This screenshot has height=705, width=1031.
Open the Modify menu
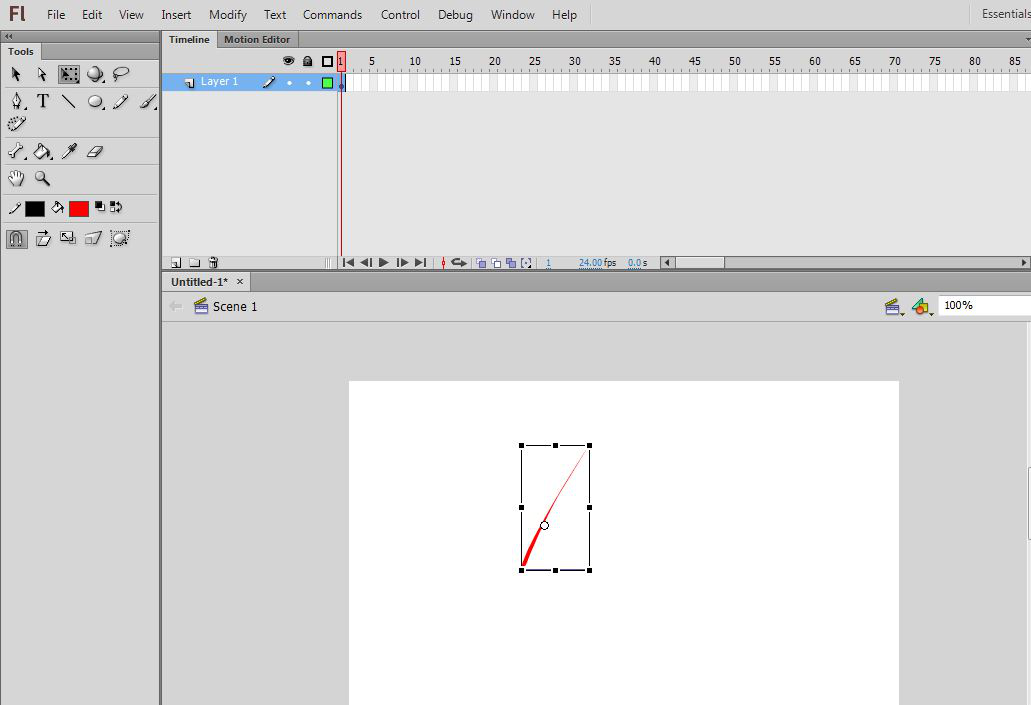pyautogui.click(x=228, y=14)
